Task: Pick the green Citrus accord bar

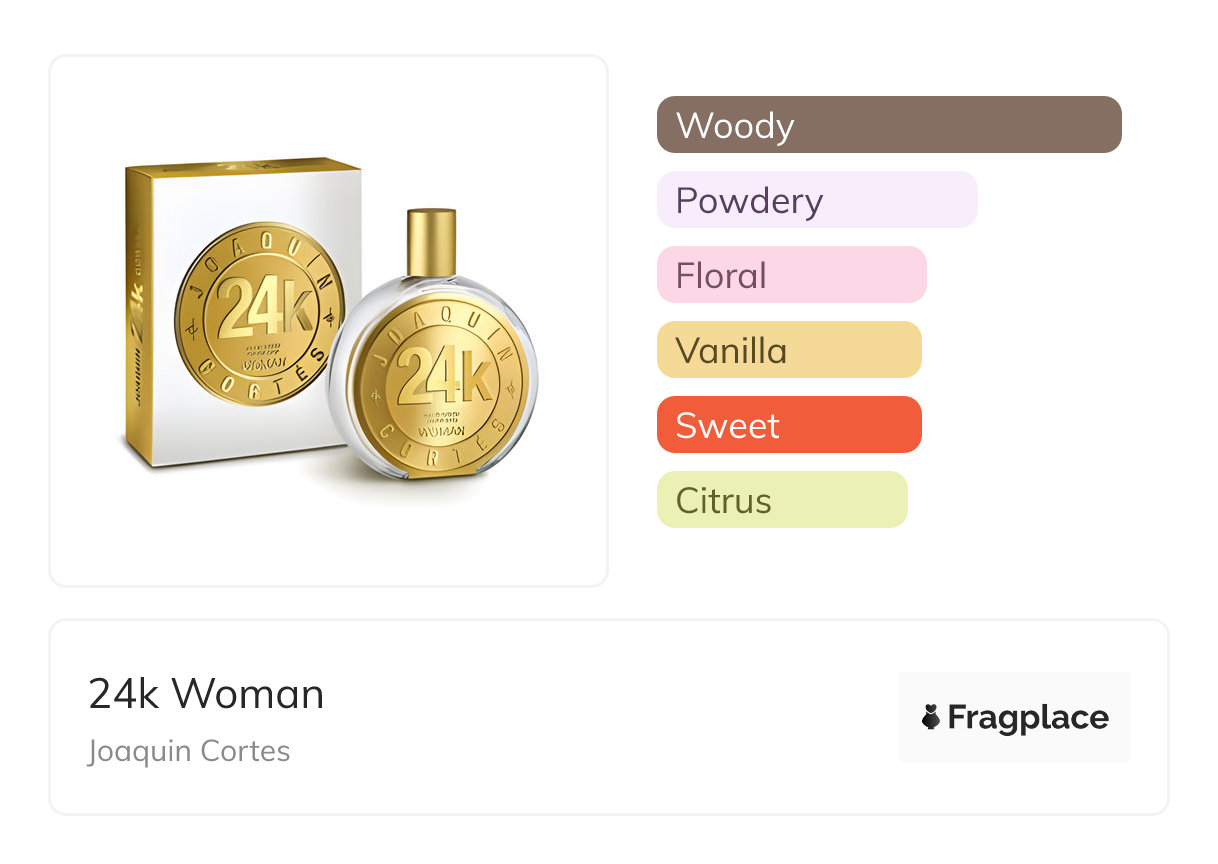Action: pos(782,500)
